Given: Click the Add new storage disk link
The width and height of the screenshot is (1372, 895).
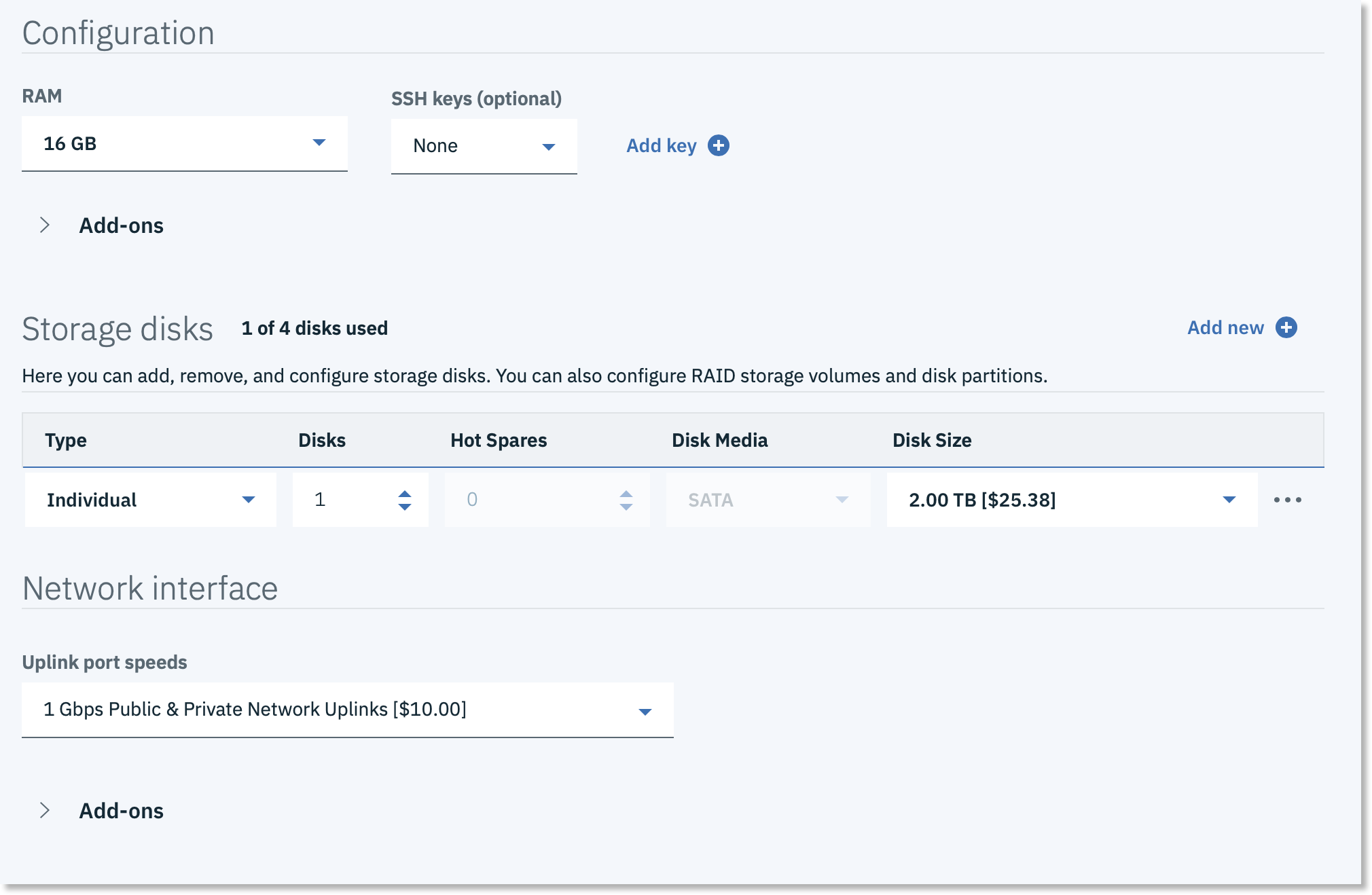Looking at the screenshot, I should point(1225,327).
